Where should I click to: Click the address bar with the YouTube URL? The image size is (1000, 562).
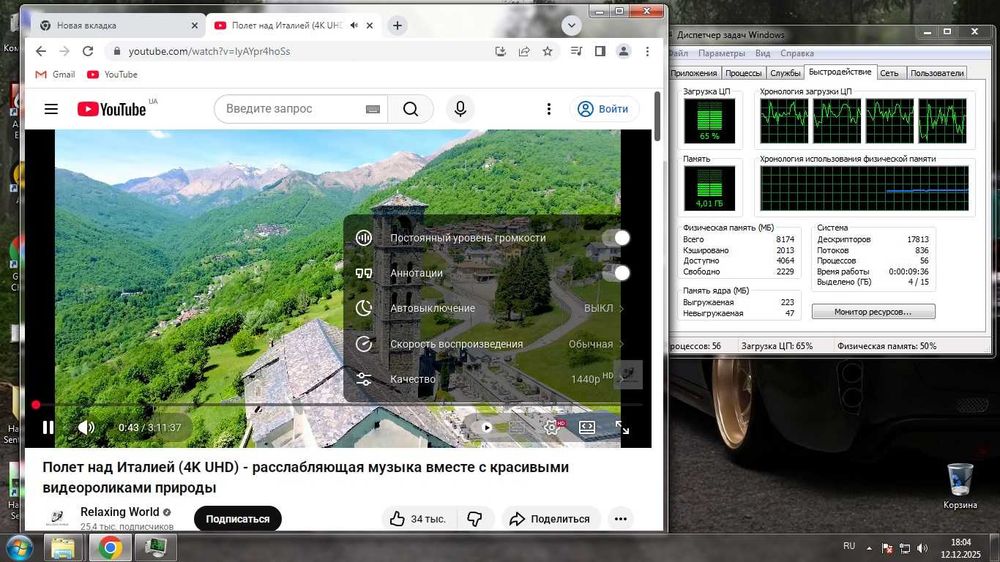point(297,51)
